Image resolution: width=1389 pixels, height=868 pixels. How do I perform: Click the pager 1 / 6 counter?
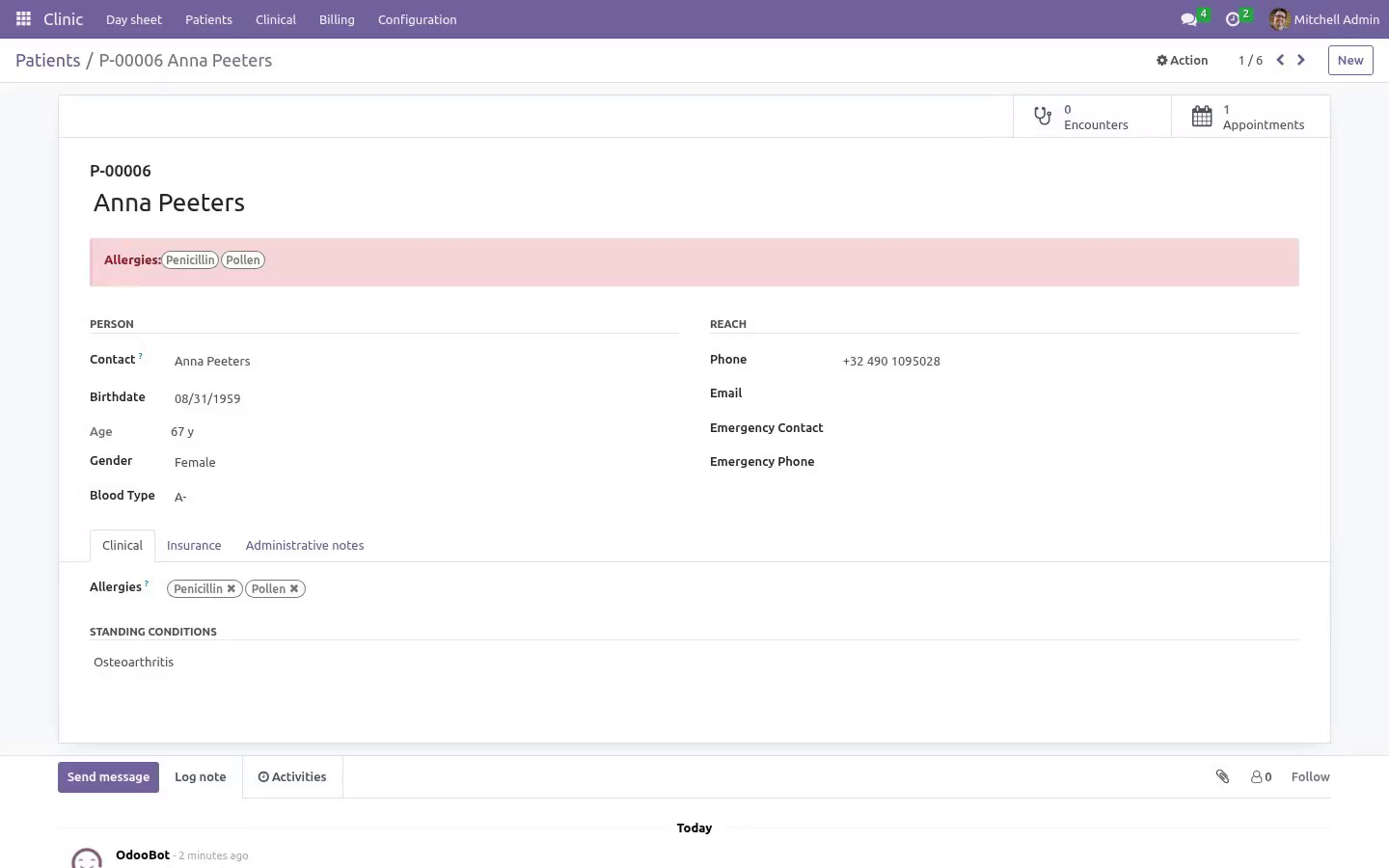point(1250,60)
